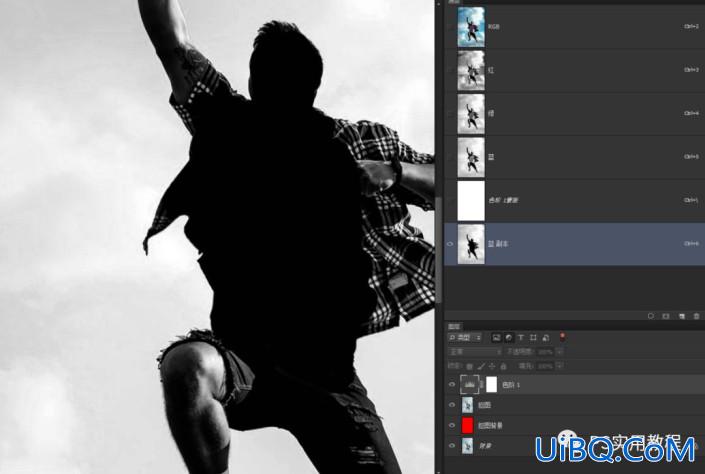The image size is (705, 474).
Task: Levels adjustment icon on 色阶 1 layer
Action: pos(469,385)
